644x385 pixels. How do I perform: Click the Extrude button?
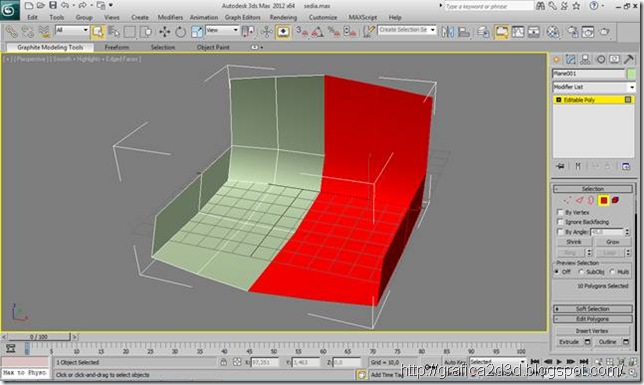(569, 342)
